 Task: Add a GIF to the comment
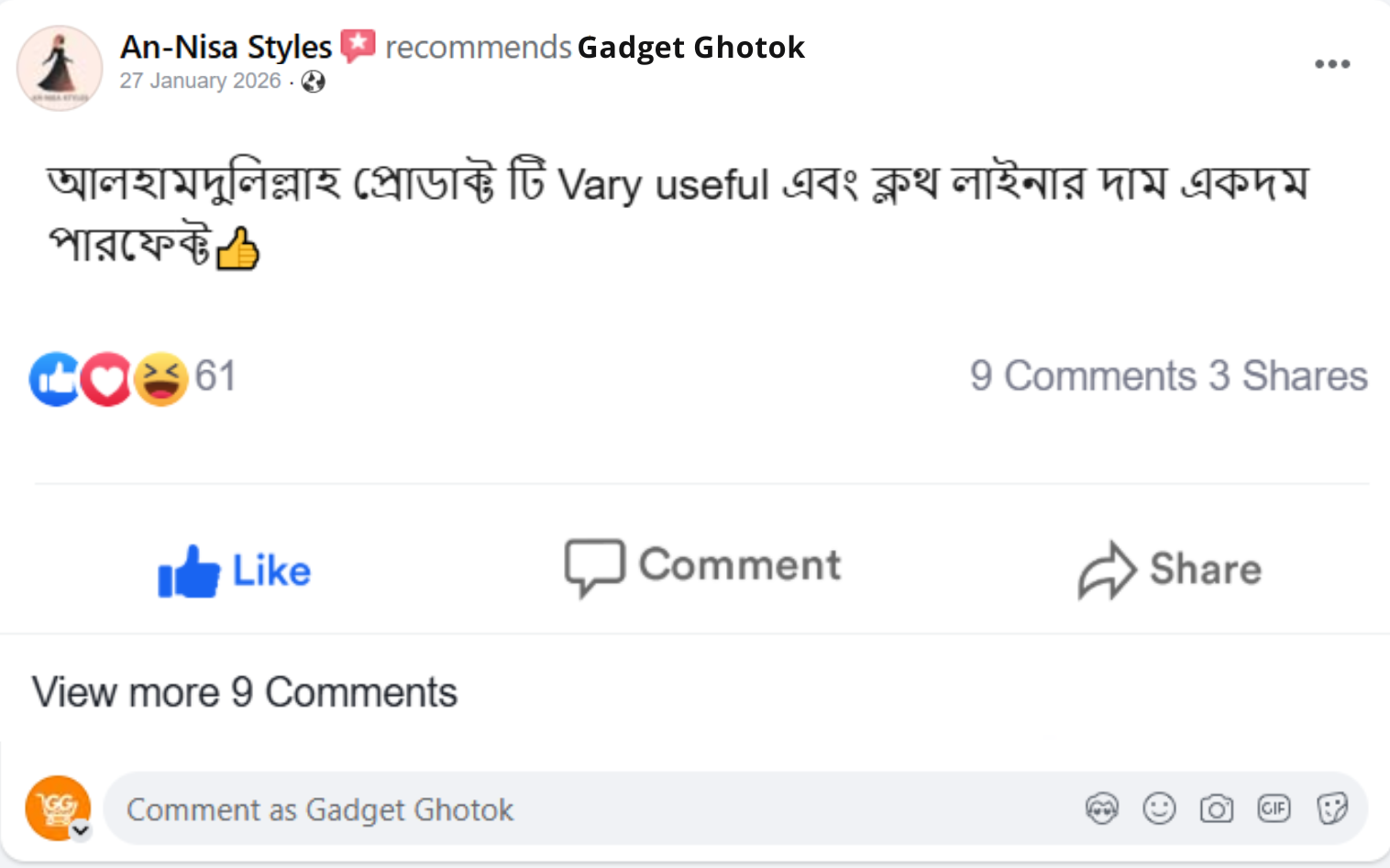click(1274, 808)
